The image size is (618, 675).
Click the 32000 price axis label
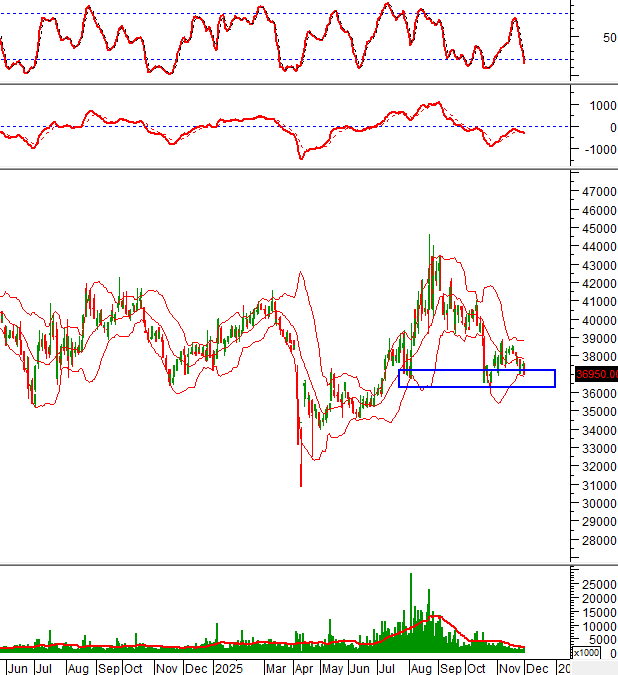point(596,467)
